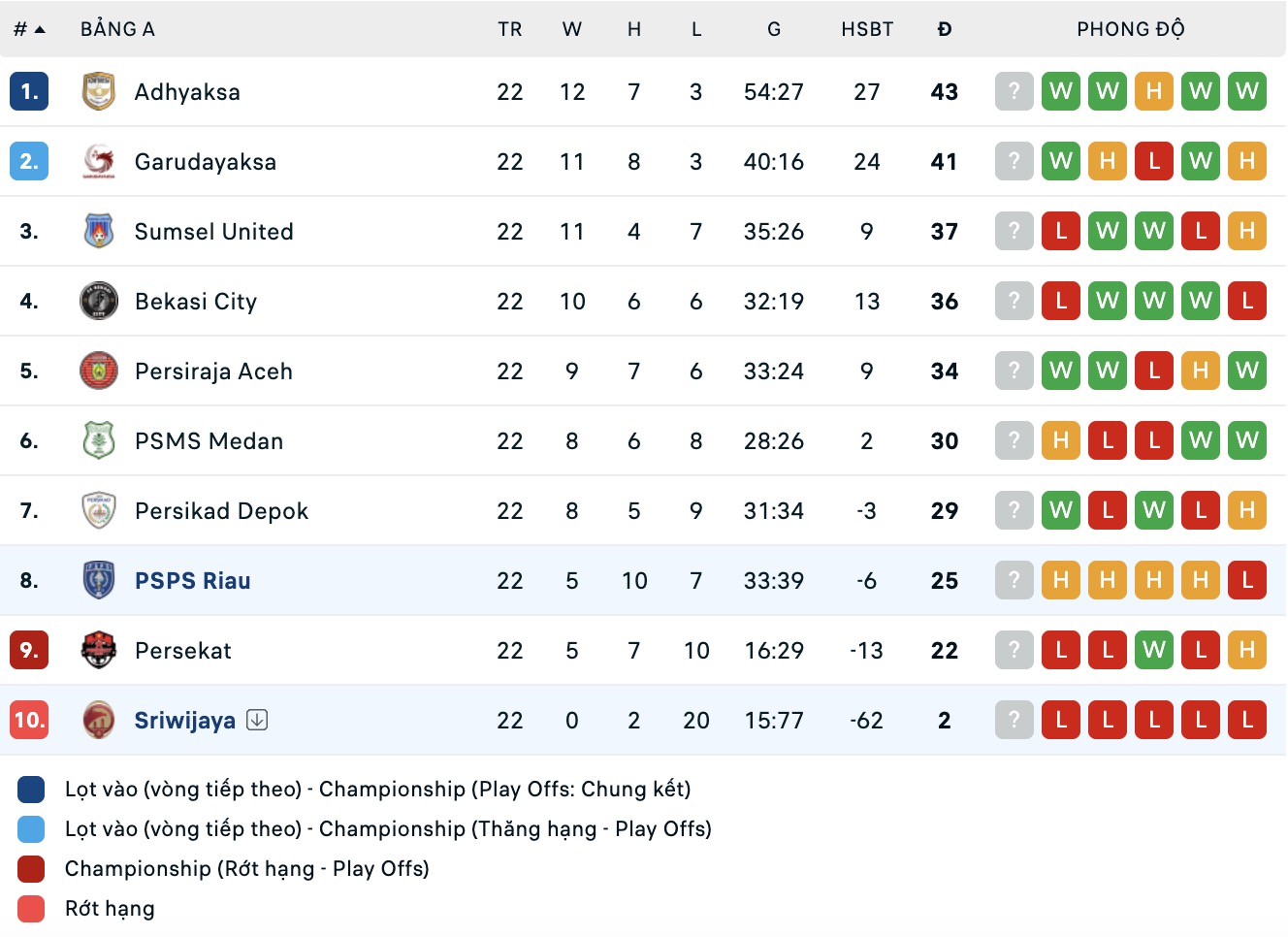Click the Persikad Depok shield logo
Screen dimensions: 1288x937
coord(99,511)
